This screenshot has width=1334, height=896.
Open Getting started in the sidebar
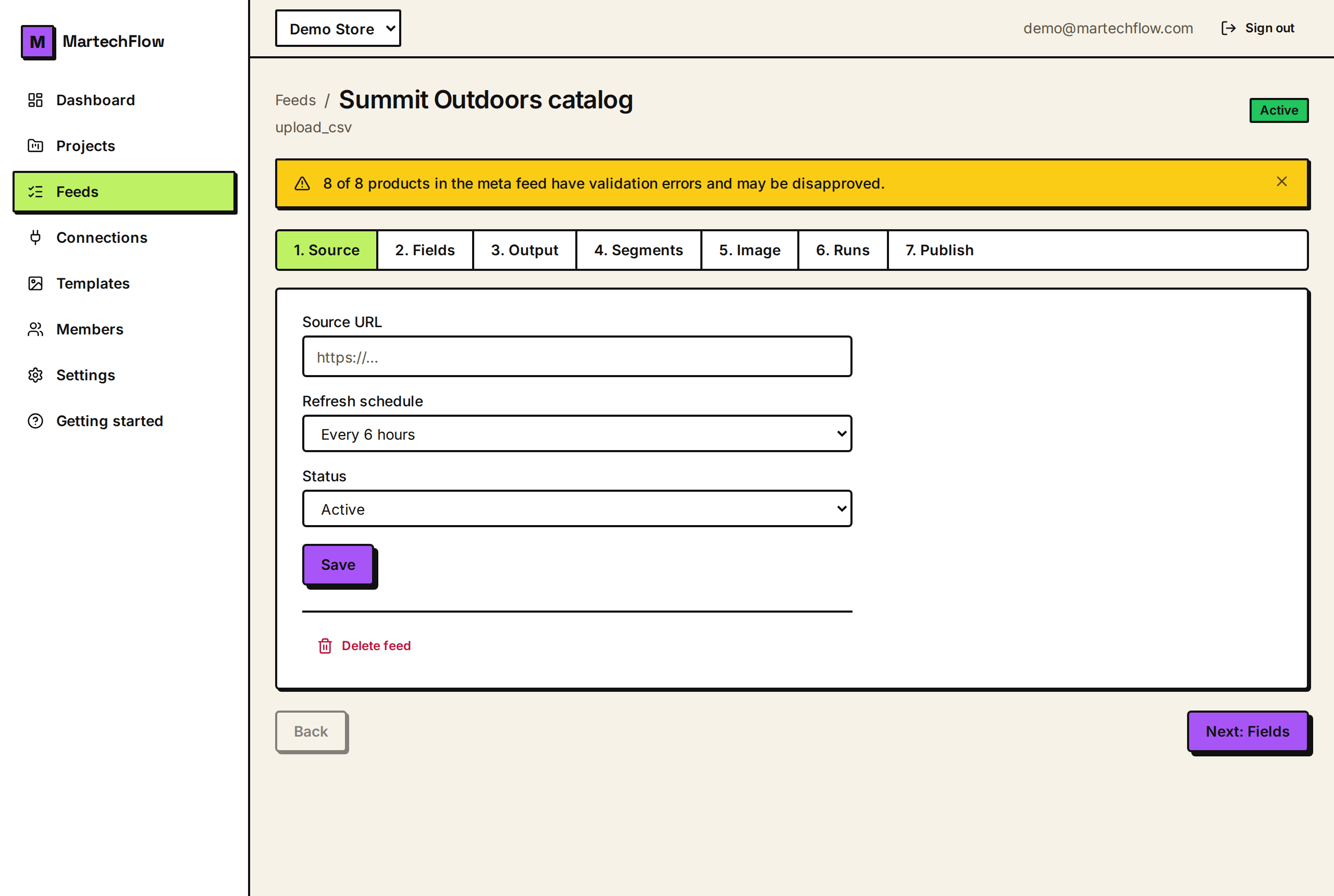tap(124, 421)
